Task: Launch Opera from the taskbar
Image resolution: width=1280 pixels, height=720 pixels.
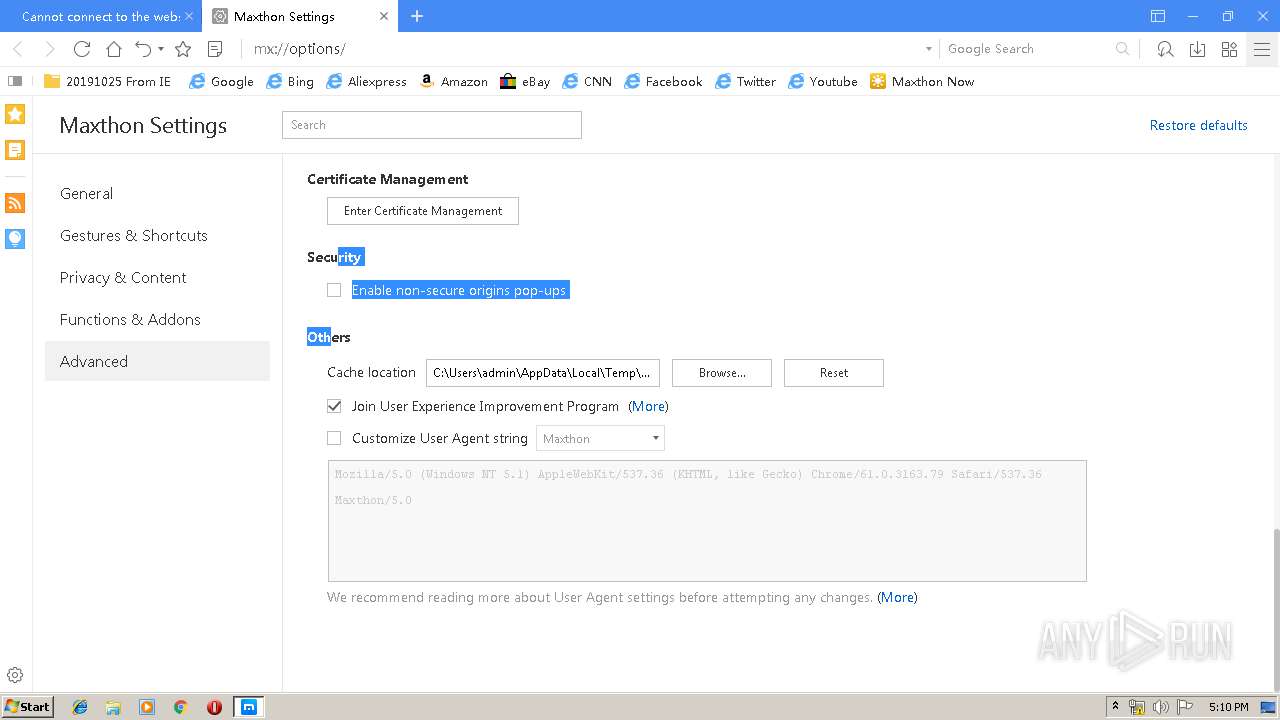Action: [214, 707]
